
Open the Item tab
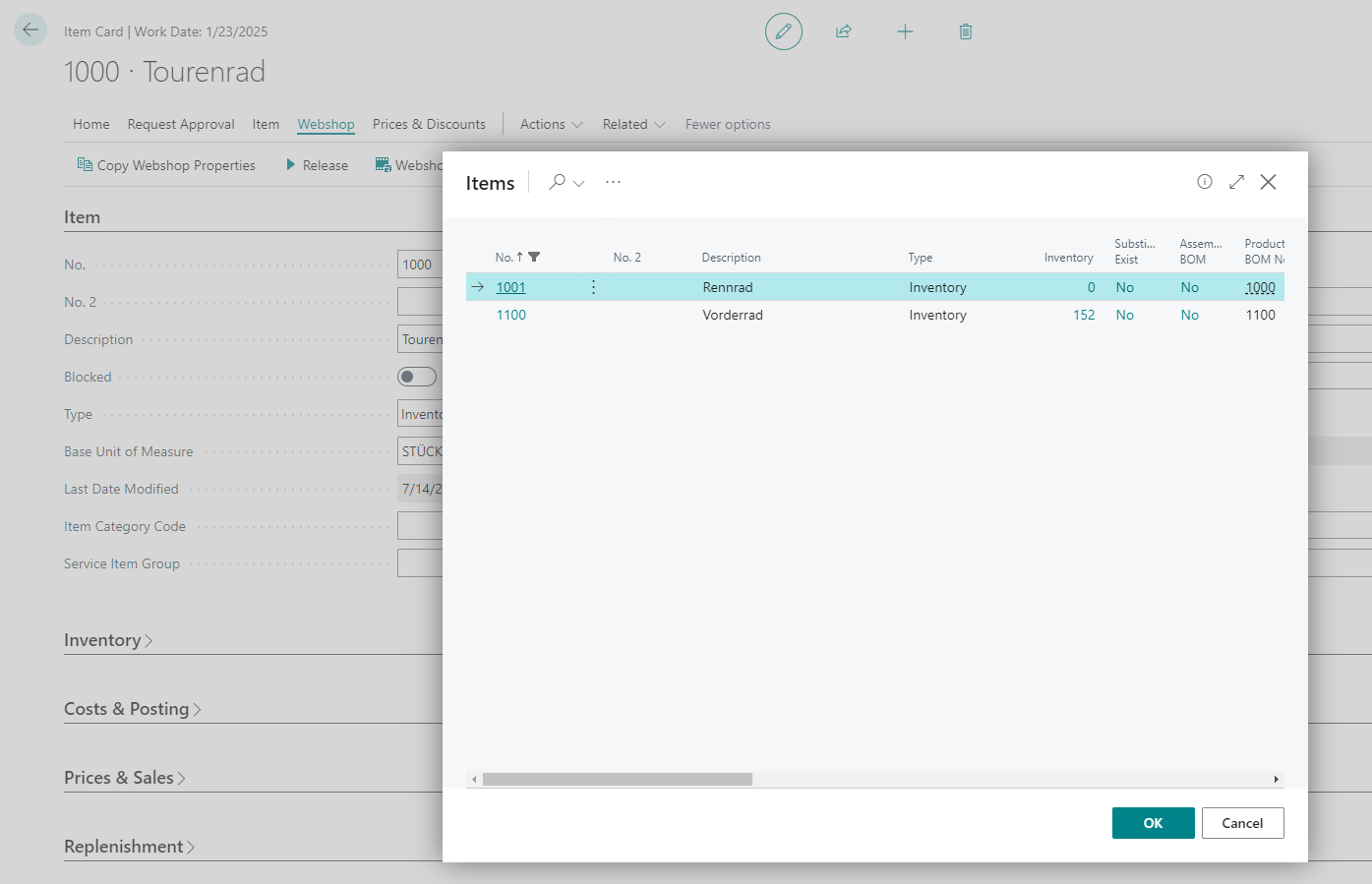point(266,124)
